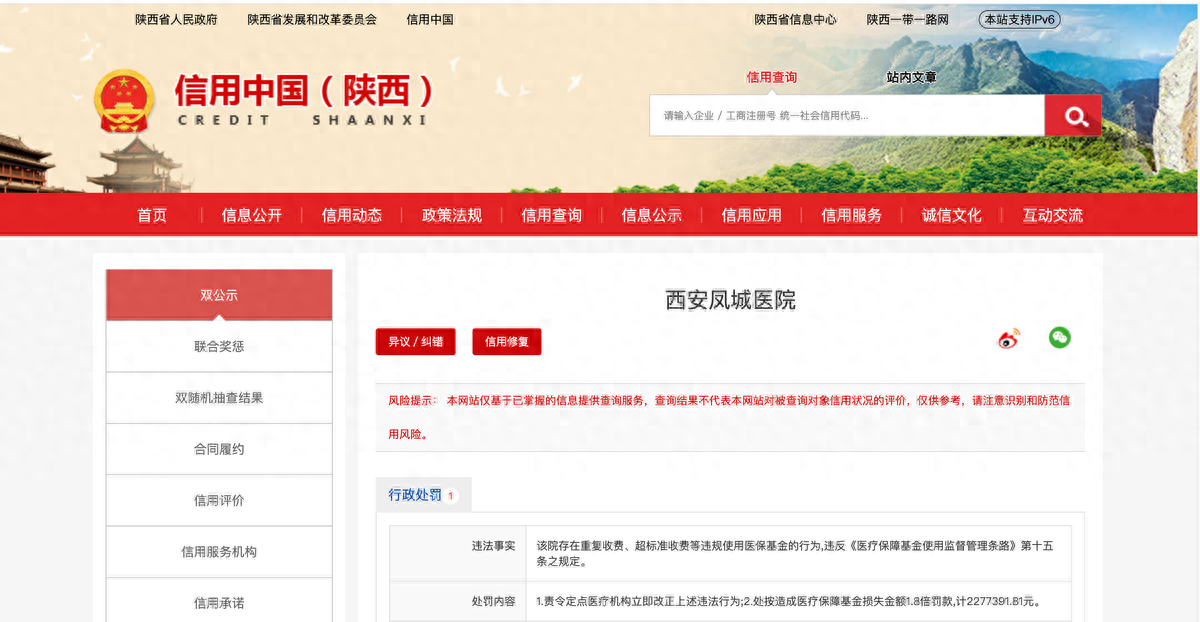Select 信用承诺 in the sidebar
The width and height of the screenshot is (1200, 622).
[x=219, y=603]
